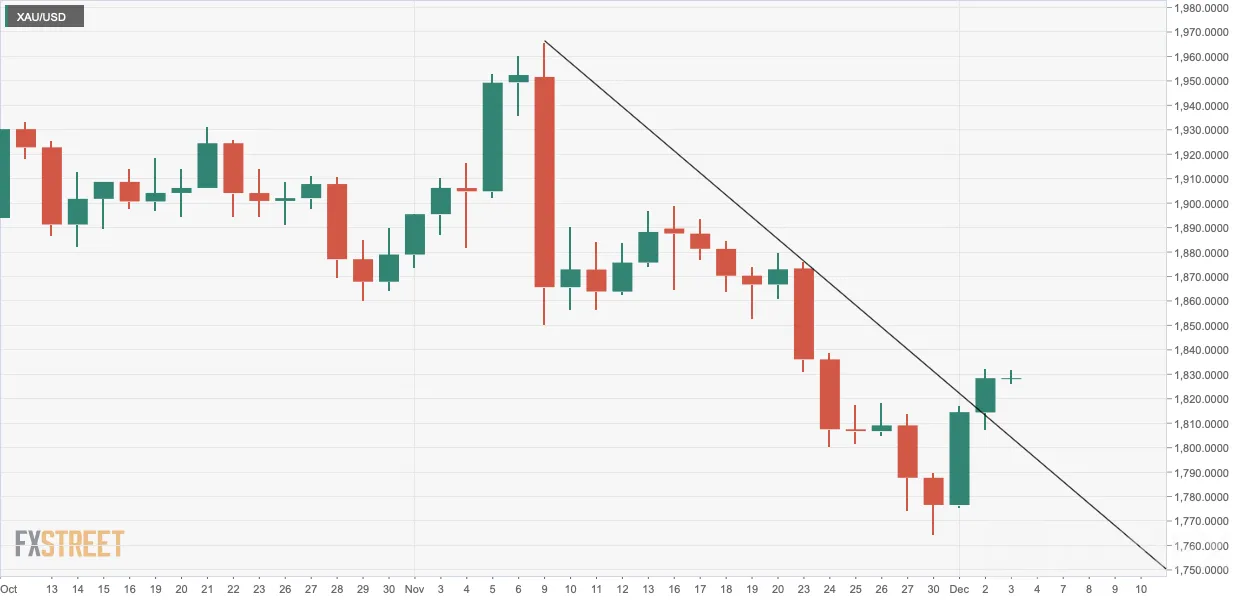Click the large green candle on Nov 5
Image resolution: width=1243 pixels, height=602 pixels.
(x=492, y=137)
